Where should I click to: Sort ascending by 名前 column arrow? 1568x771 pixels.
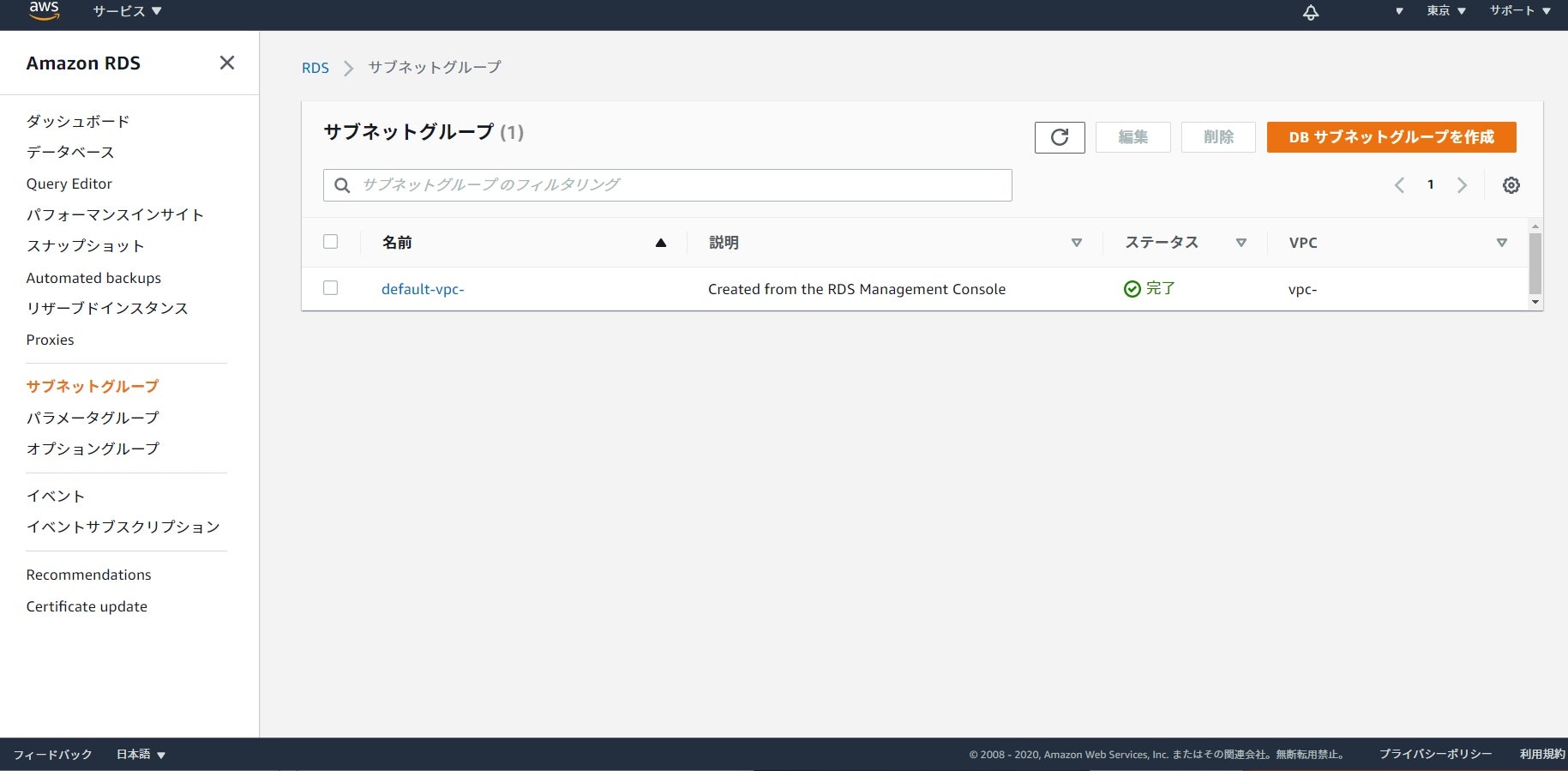click(x=661, y=243)
